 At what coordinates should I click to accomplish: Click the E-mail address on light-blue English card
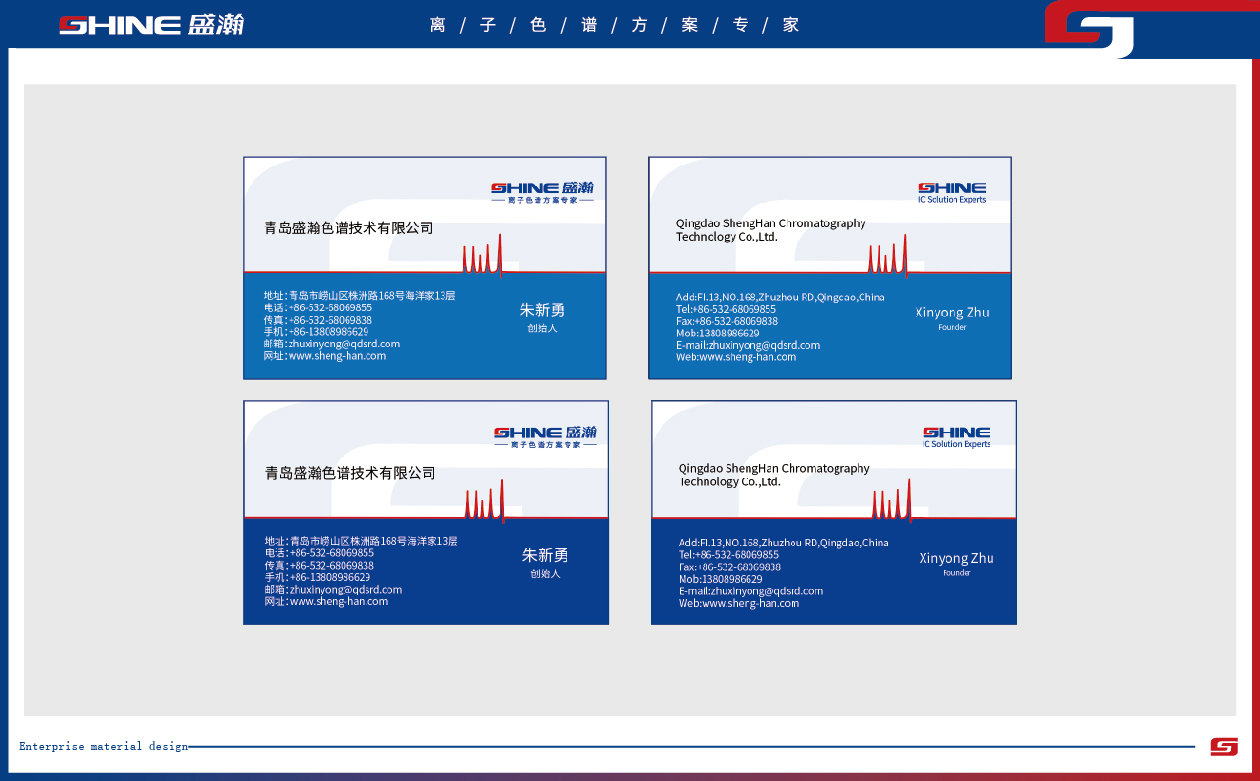tap(748, 345)
